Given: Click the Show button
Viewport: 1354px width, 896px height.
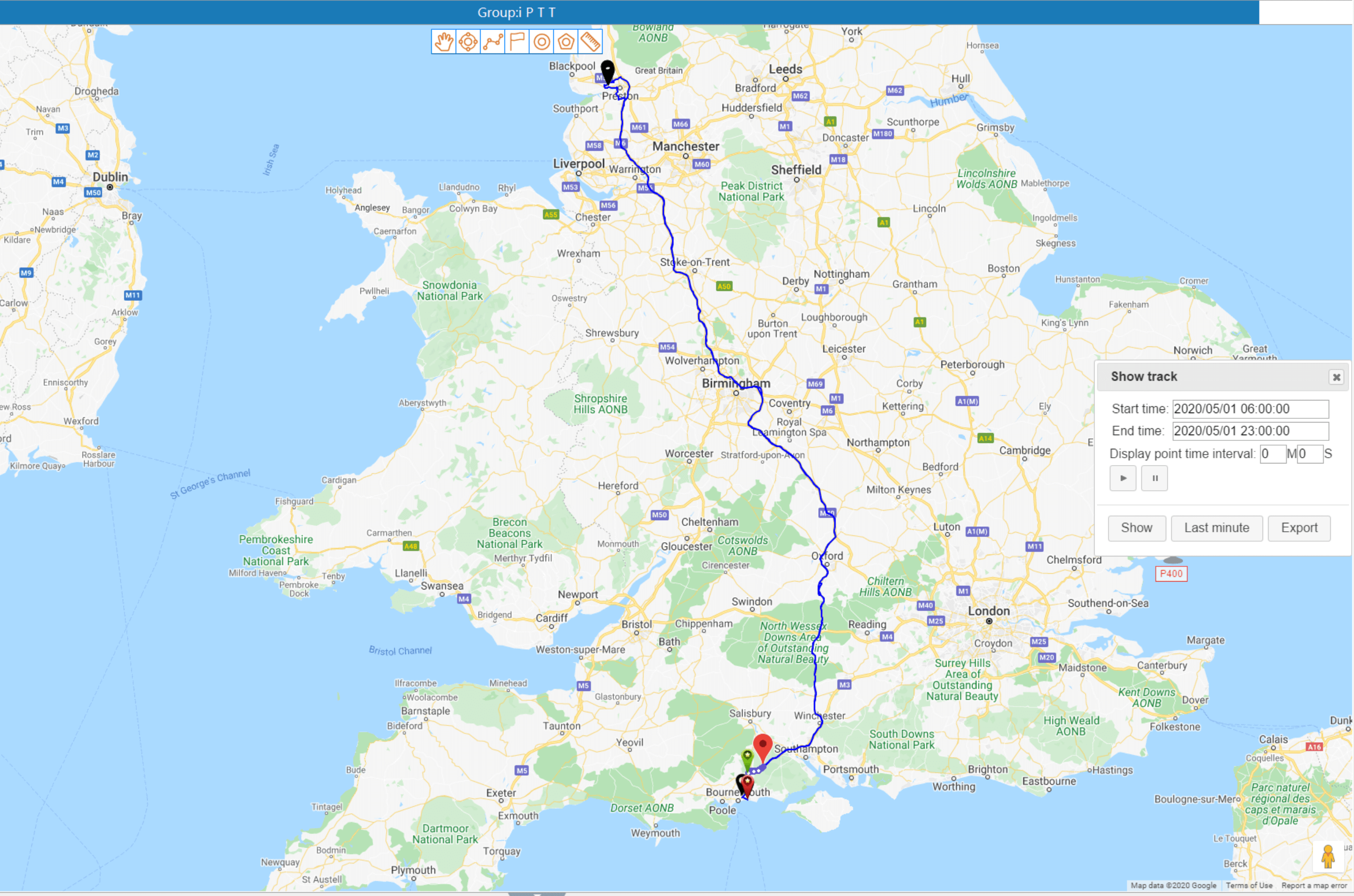Looking at the screenshot, I should coord(1135,527).
